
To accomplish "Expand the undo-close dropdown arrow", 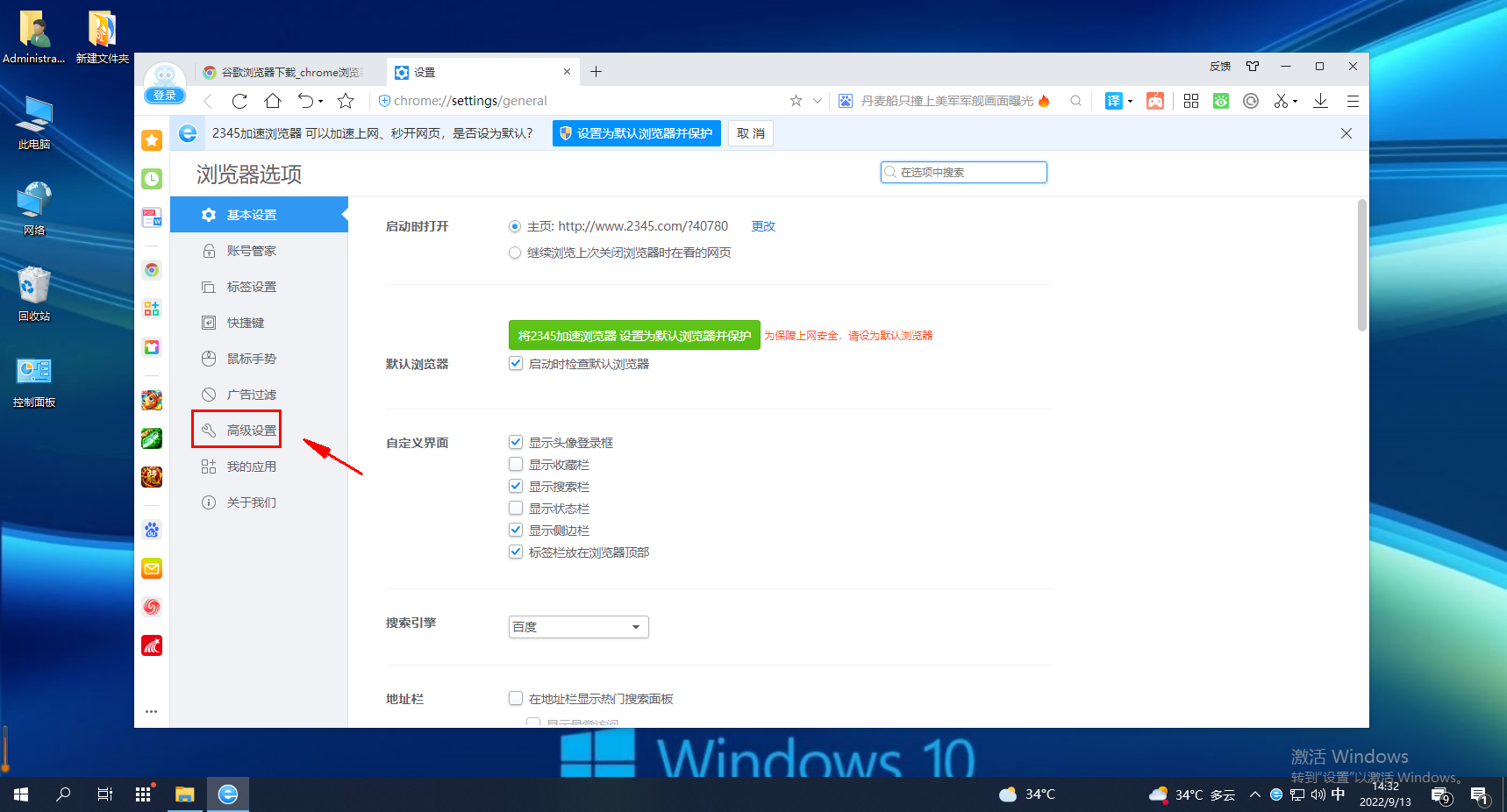I will point(320,102).
